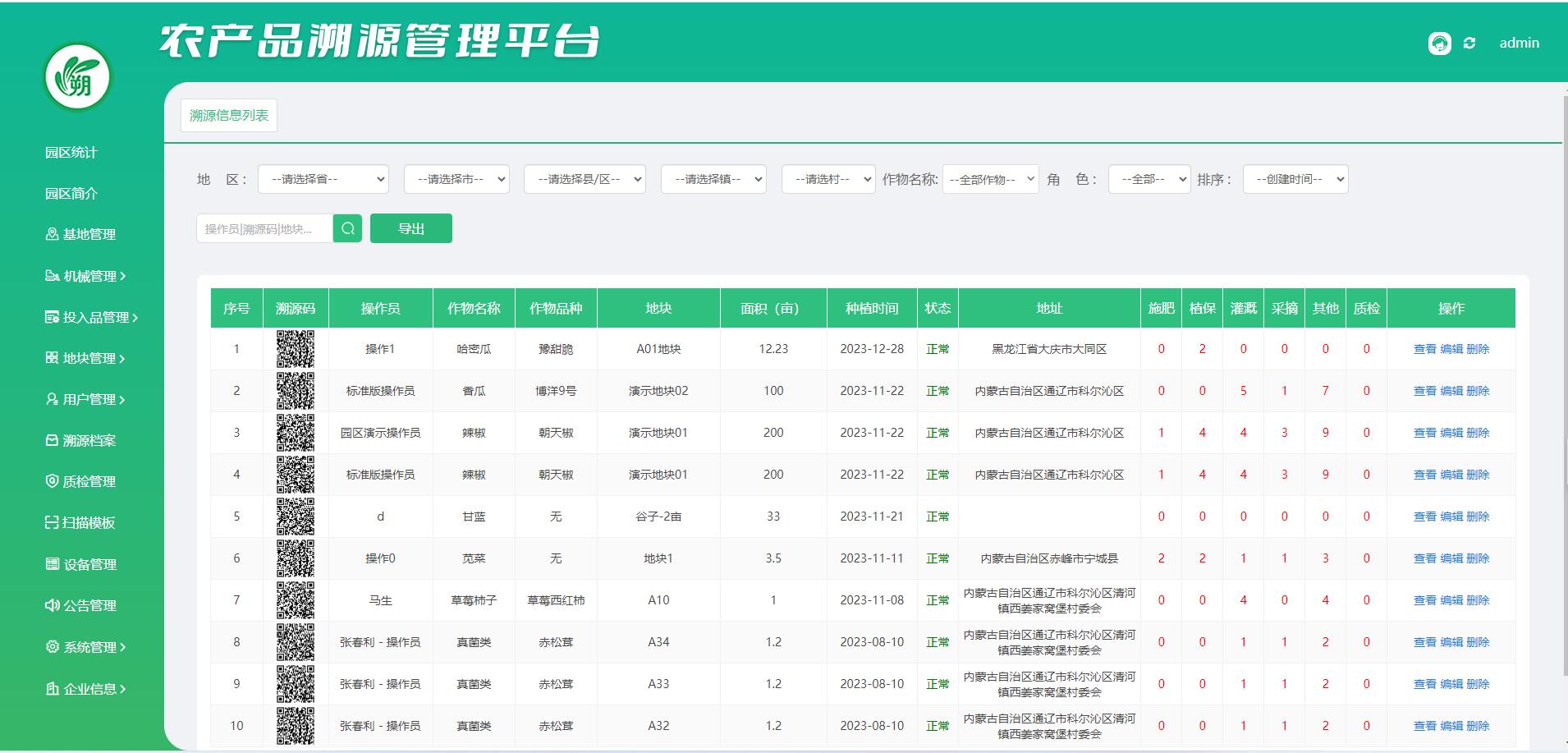Select the 溯源信息列表 tab
Viewport: 1568px width, 753px height.
tap(229, 116)
